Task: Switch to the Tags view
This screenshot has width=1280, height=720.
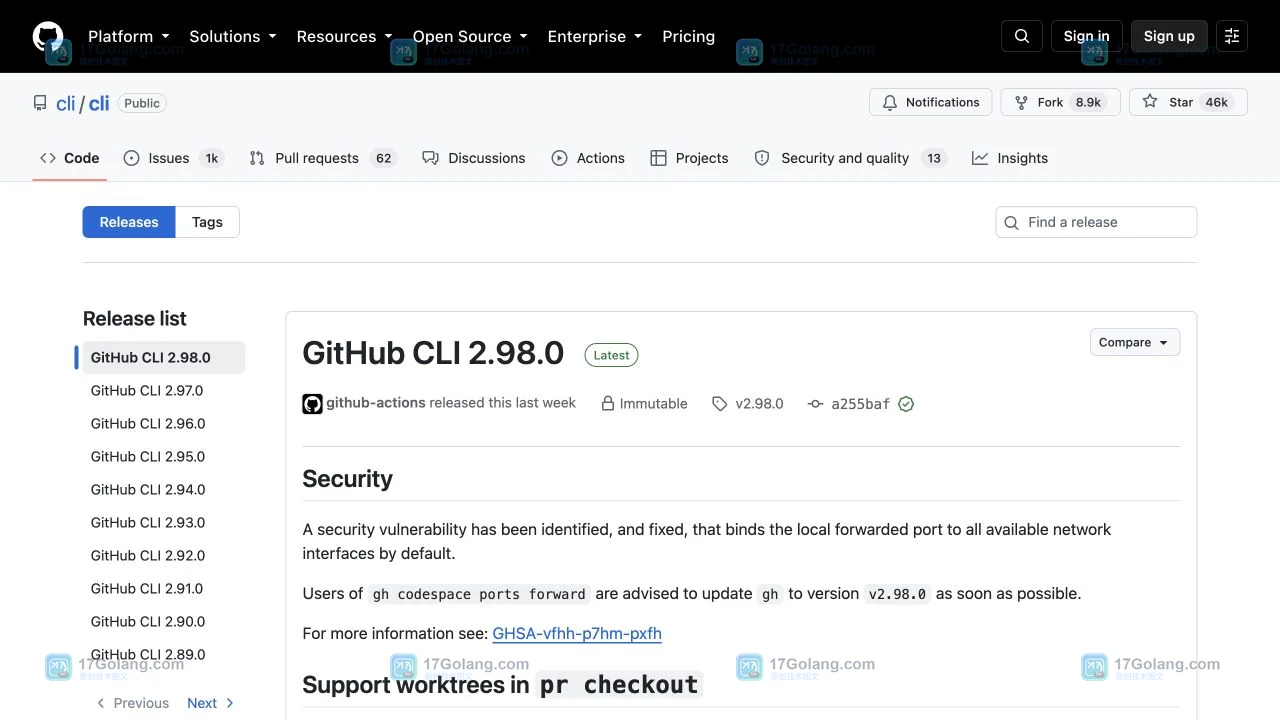Action: (207, 222)
